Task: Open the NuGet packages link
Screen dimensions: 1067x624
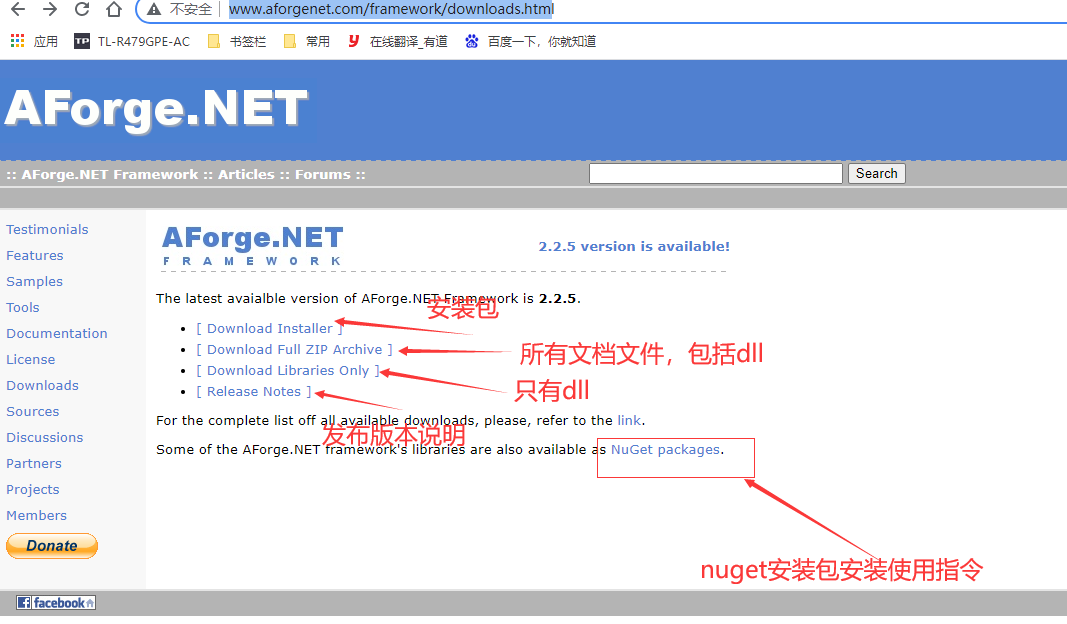Action: click(x=665, y=450)
